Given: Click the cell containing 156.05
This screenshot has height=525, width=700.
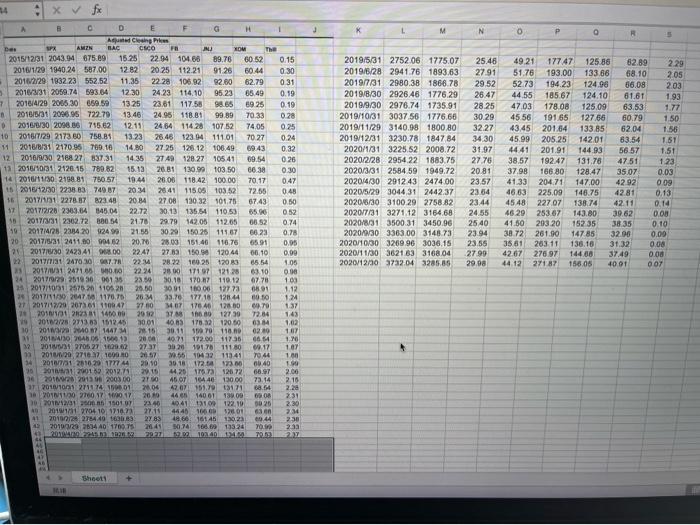Looking at the screenshot, I should [579, 263].
